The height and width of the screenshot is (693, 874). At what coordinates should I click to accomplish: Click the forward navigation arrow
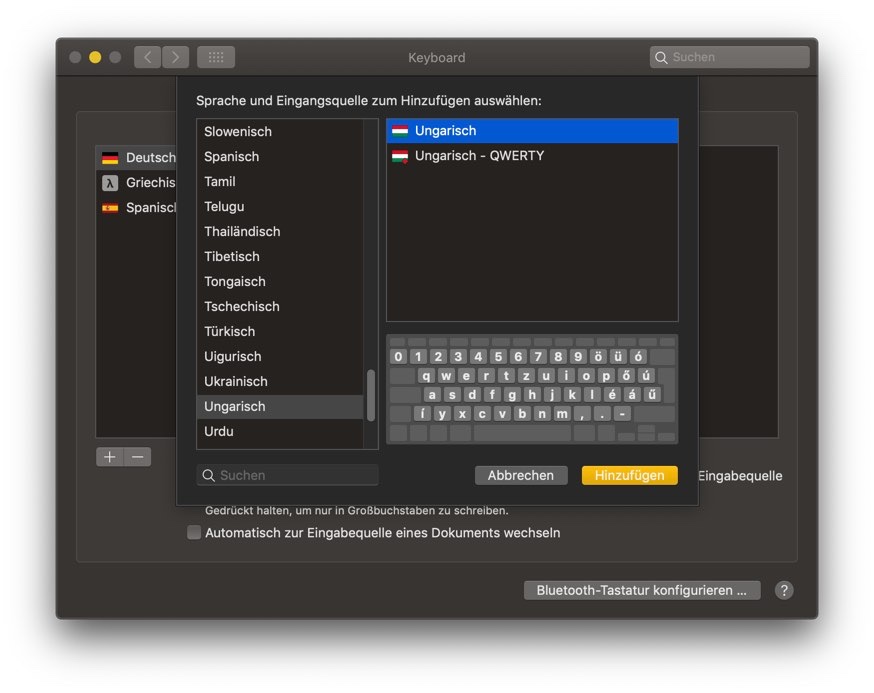pos(176,57)
